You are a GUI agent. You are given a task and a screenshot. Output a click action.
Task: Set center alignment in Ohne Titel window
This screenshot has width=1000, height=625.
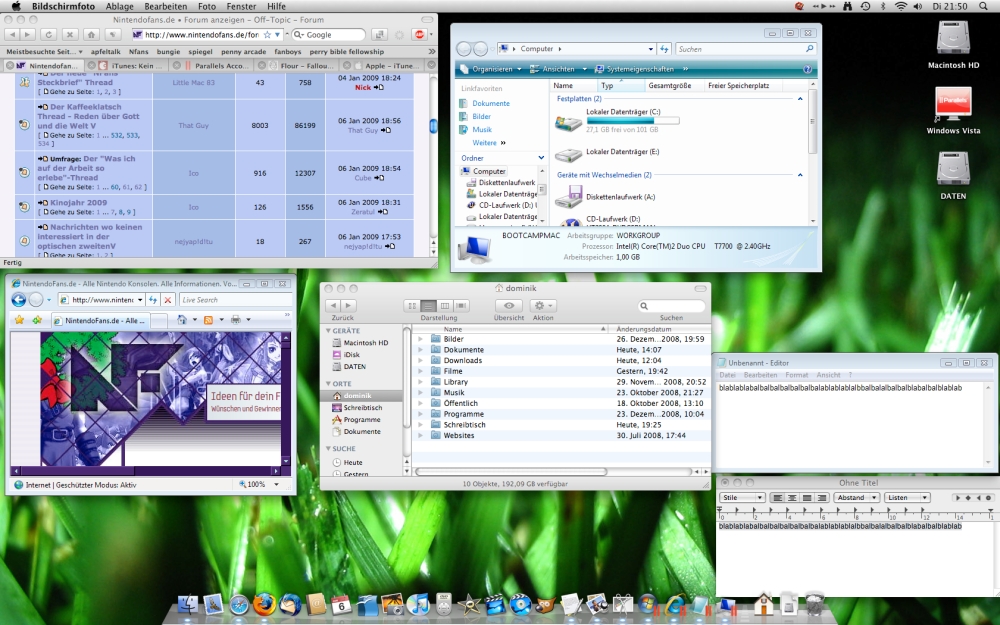pyautogui.click(x=792, y=497)
